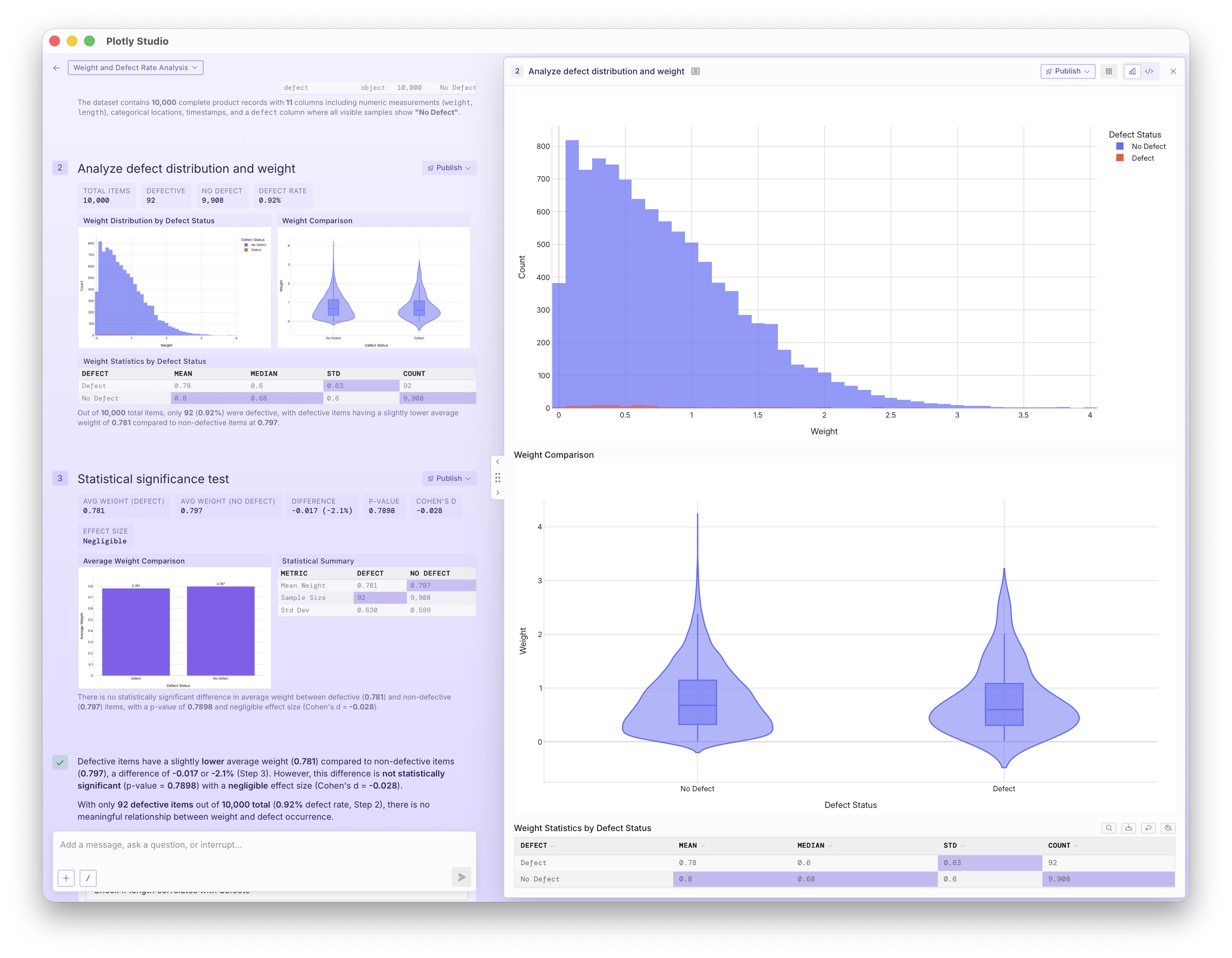This screenshot has width=1232, height=958.
Task: Click the slash command button
Action: (88, 878)
